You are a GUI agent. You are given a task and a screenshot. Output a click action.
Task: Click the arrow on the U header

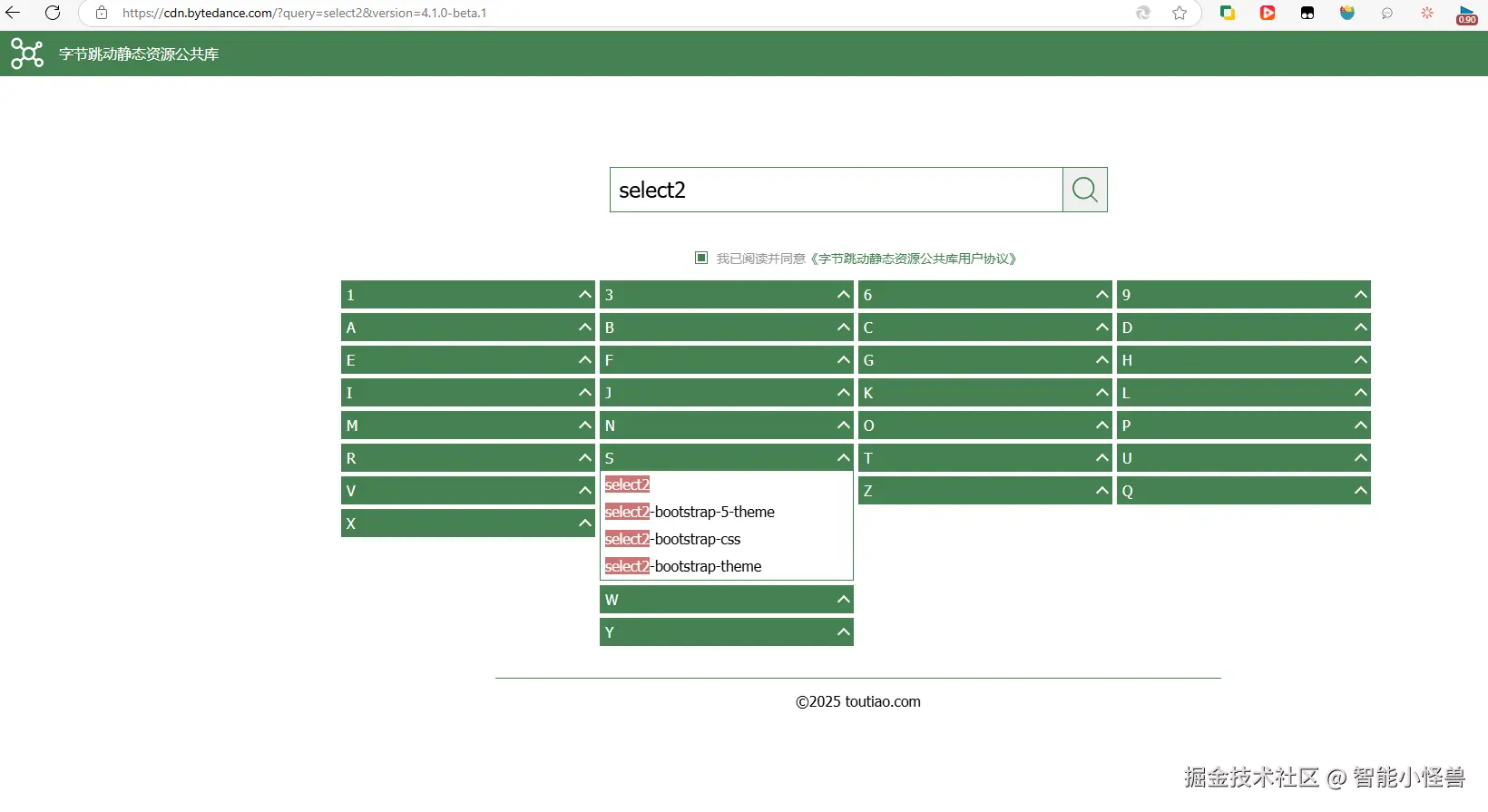click(x=1361, y=457)
